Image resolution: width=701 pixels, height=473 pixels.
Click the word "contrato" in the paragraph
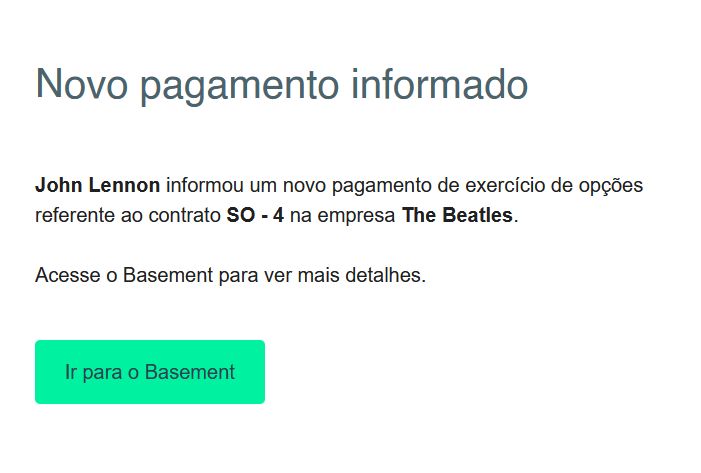click(x=187, y=215)
